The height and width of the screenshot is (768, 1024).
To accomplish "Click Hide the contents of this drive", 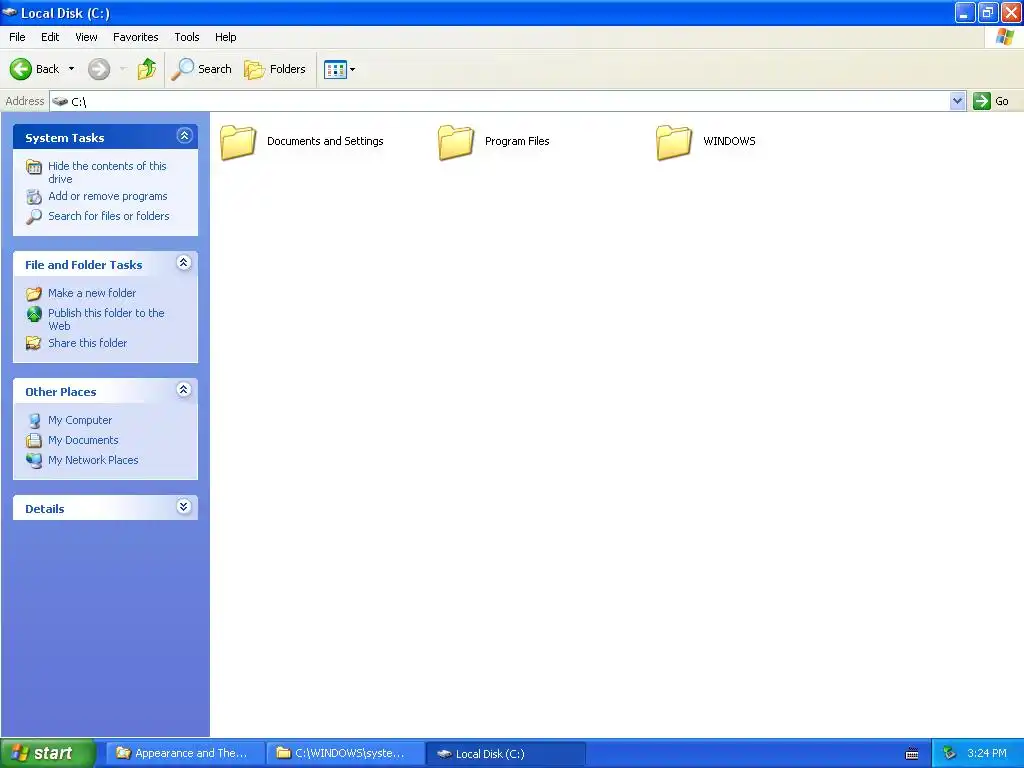I will pos(107,172).
